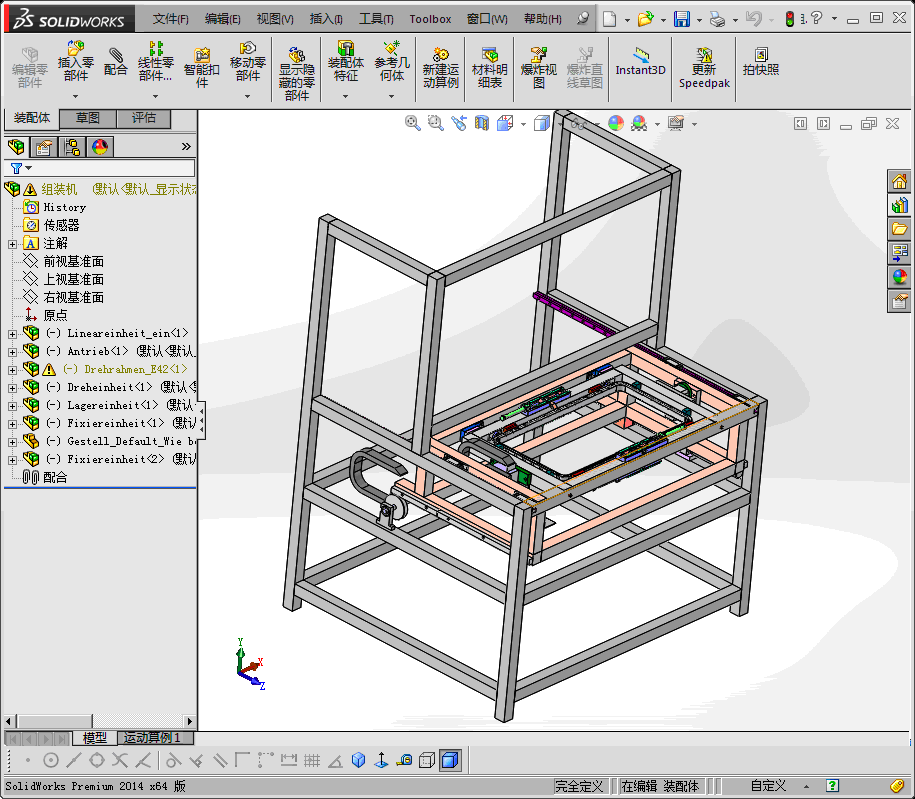Open FeatureManager design tree tab icon

[x=16, y=146]
